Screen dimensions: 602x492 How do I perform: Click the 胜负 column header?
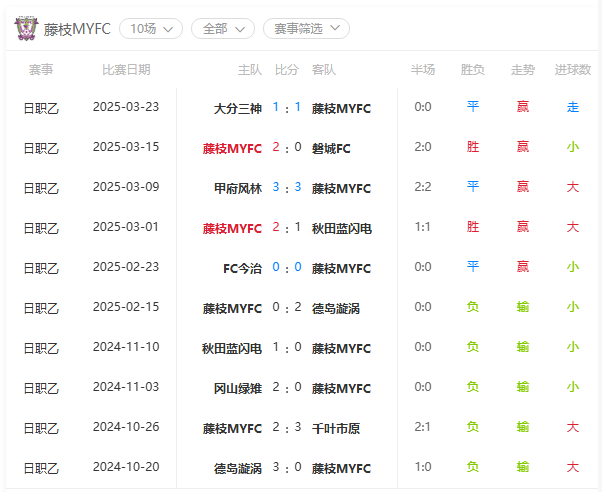(473, 70)
